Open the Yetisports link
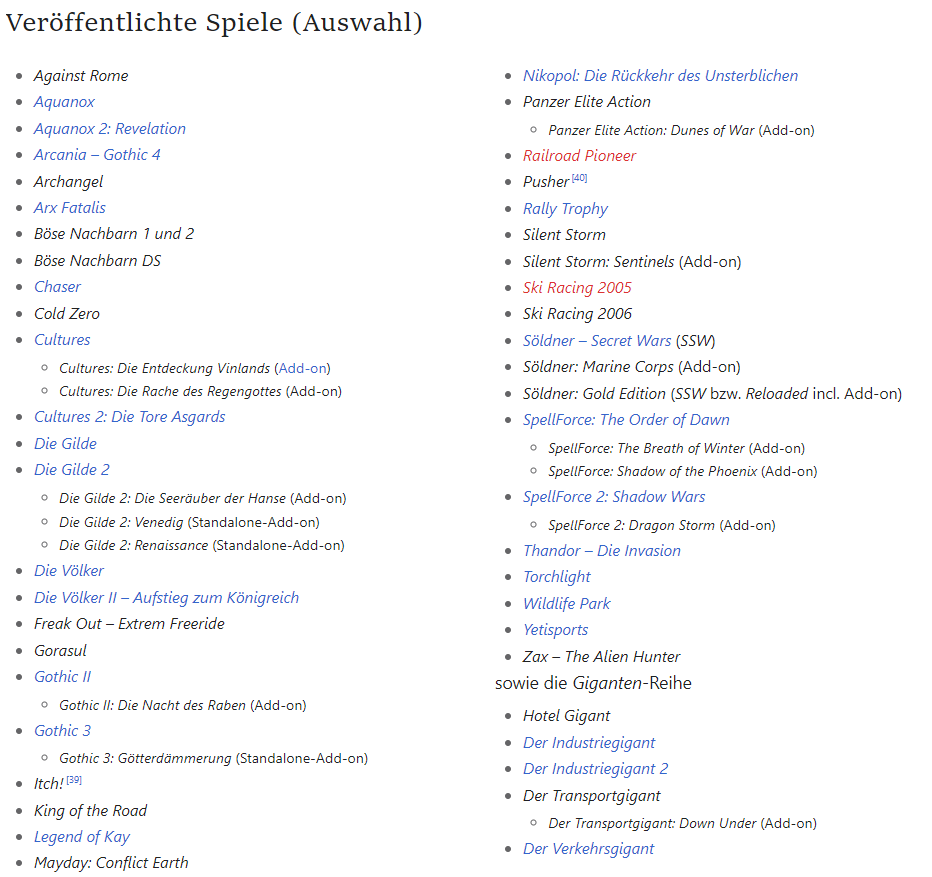 pyautogui.click(x=555, y=630)
